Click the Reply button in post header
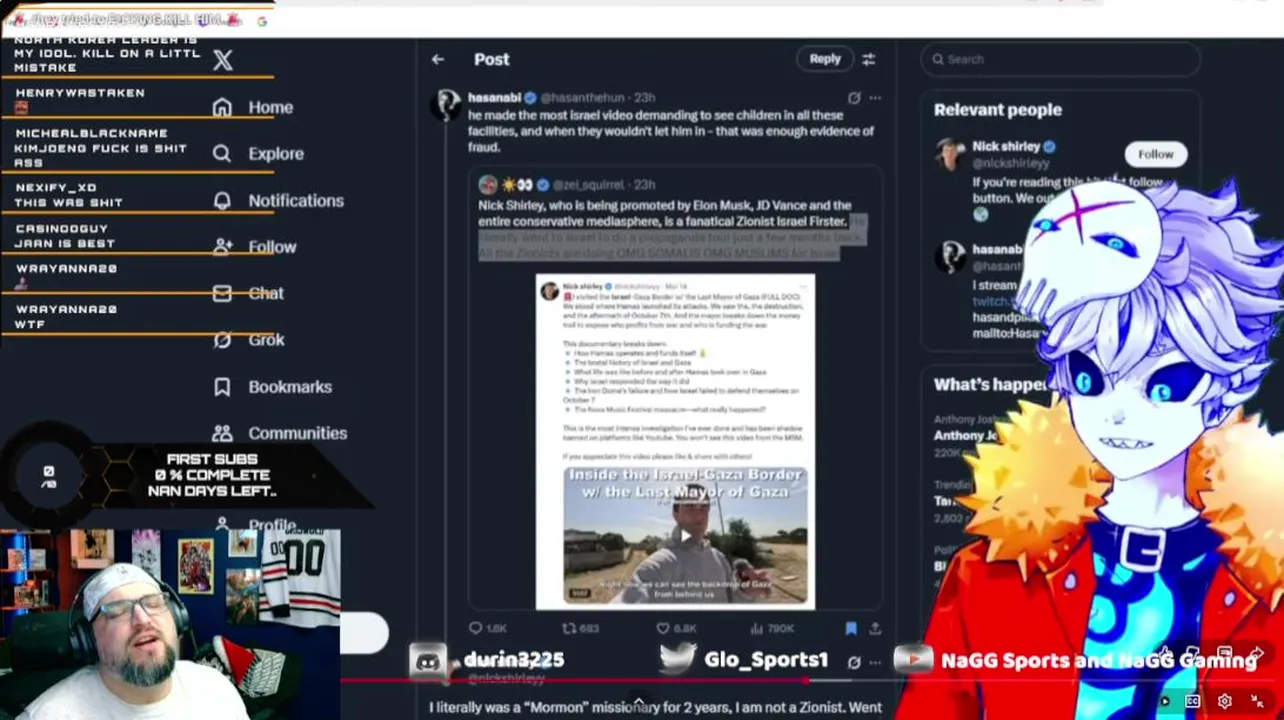The height and width of the screenshot is (720, 1284). pos(825,59)
